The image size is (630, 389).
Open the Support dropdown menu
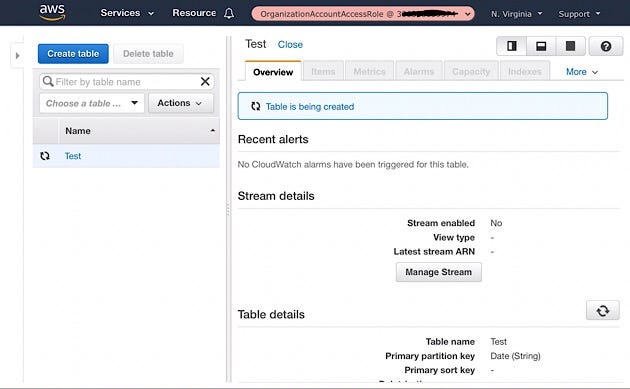pyautogui.click(x=579, y=14)
